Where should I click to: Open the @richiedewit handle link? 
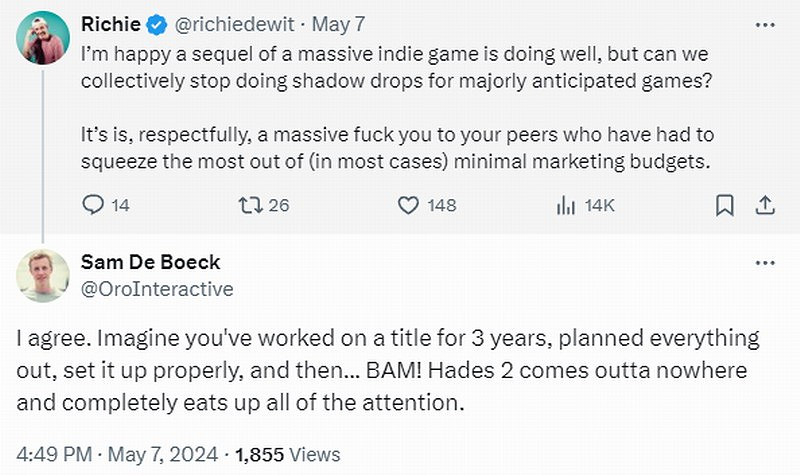pyautogui.click(x=229, y=22)
